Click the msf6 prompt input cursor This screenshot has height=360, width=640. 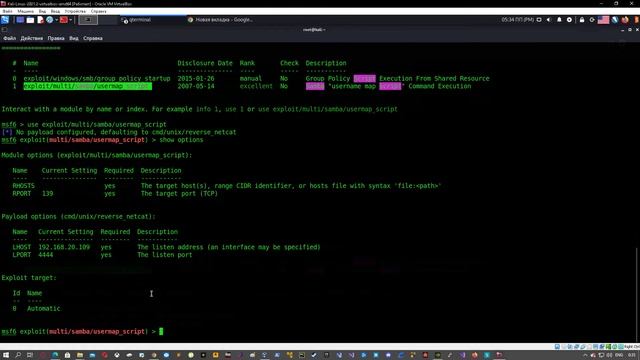[161, 331]
